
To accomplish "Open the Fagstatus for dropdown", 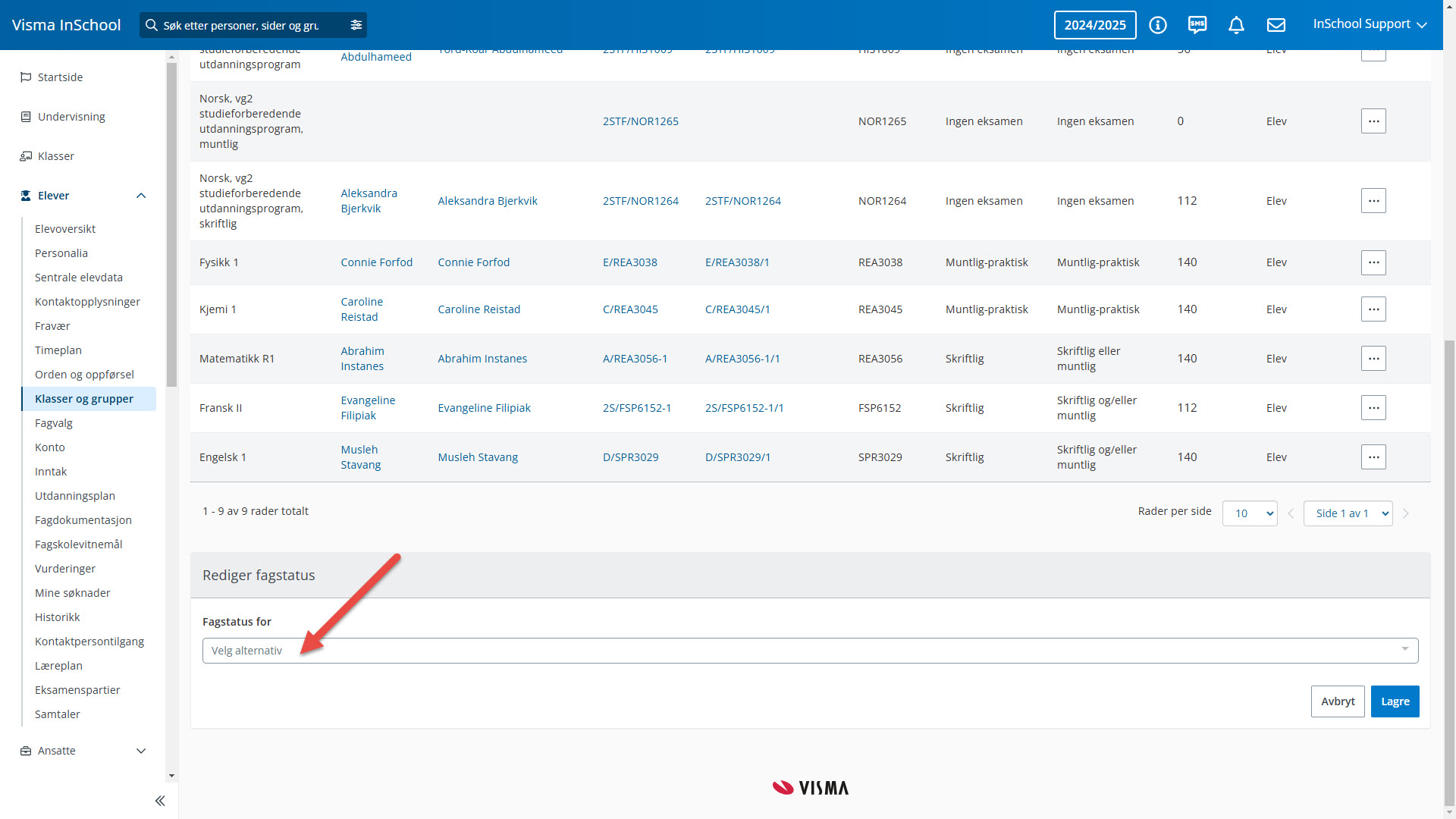I will [x=810, y=651].
